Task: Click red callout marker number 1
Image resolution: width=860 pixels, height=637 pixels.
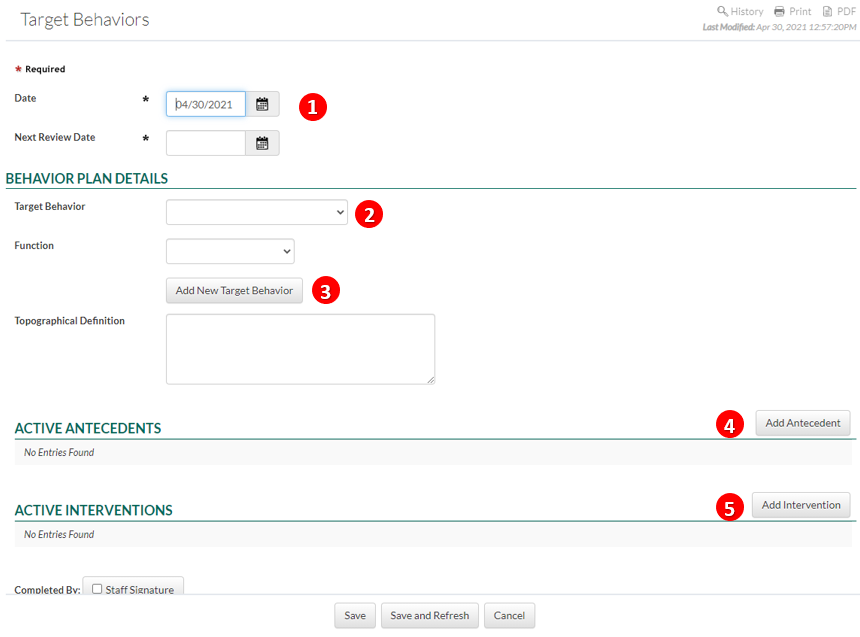Action: point(314,107)
